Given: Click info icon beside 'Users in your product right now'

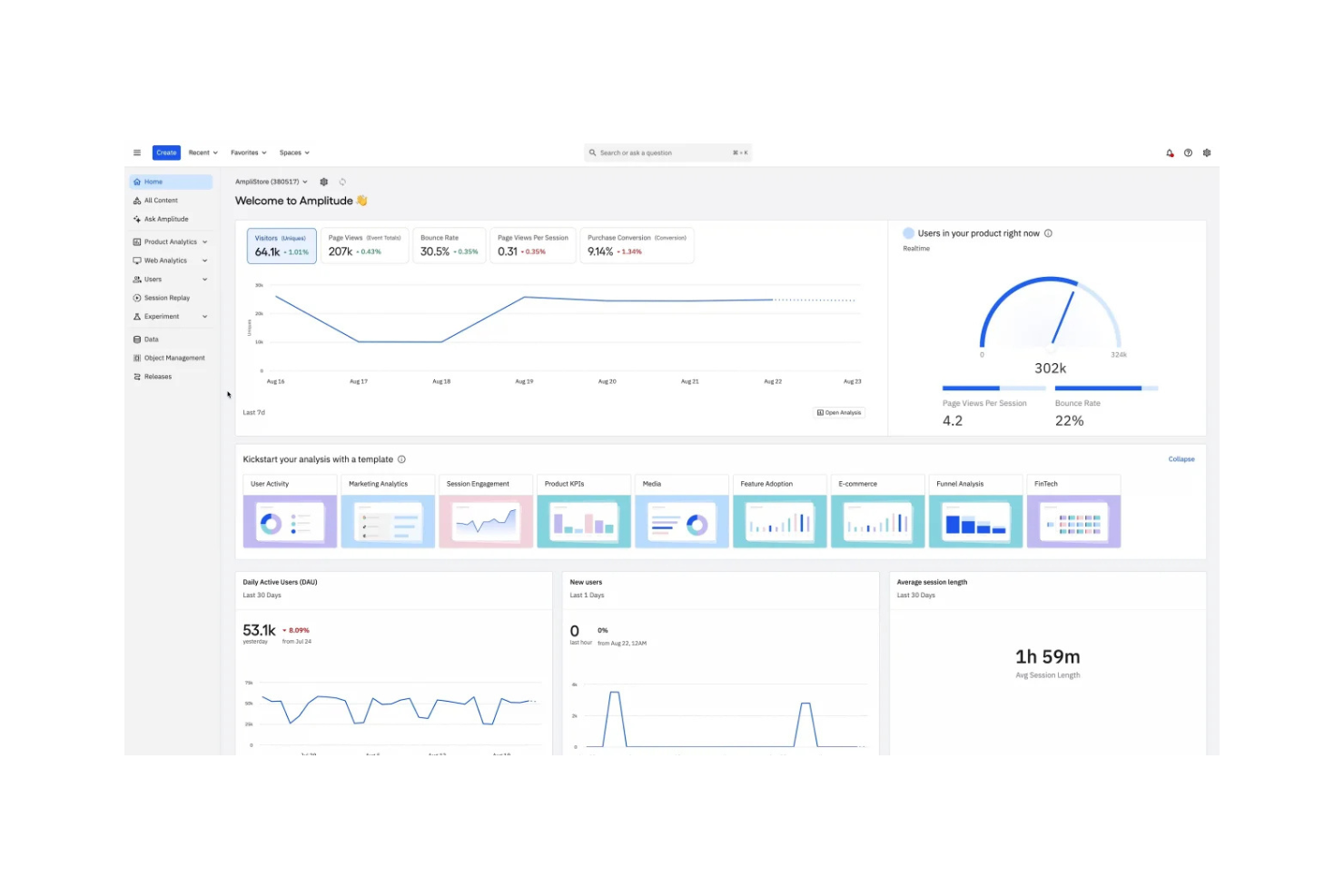Looking at the screenshot, I should tap(1048, 233).
